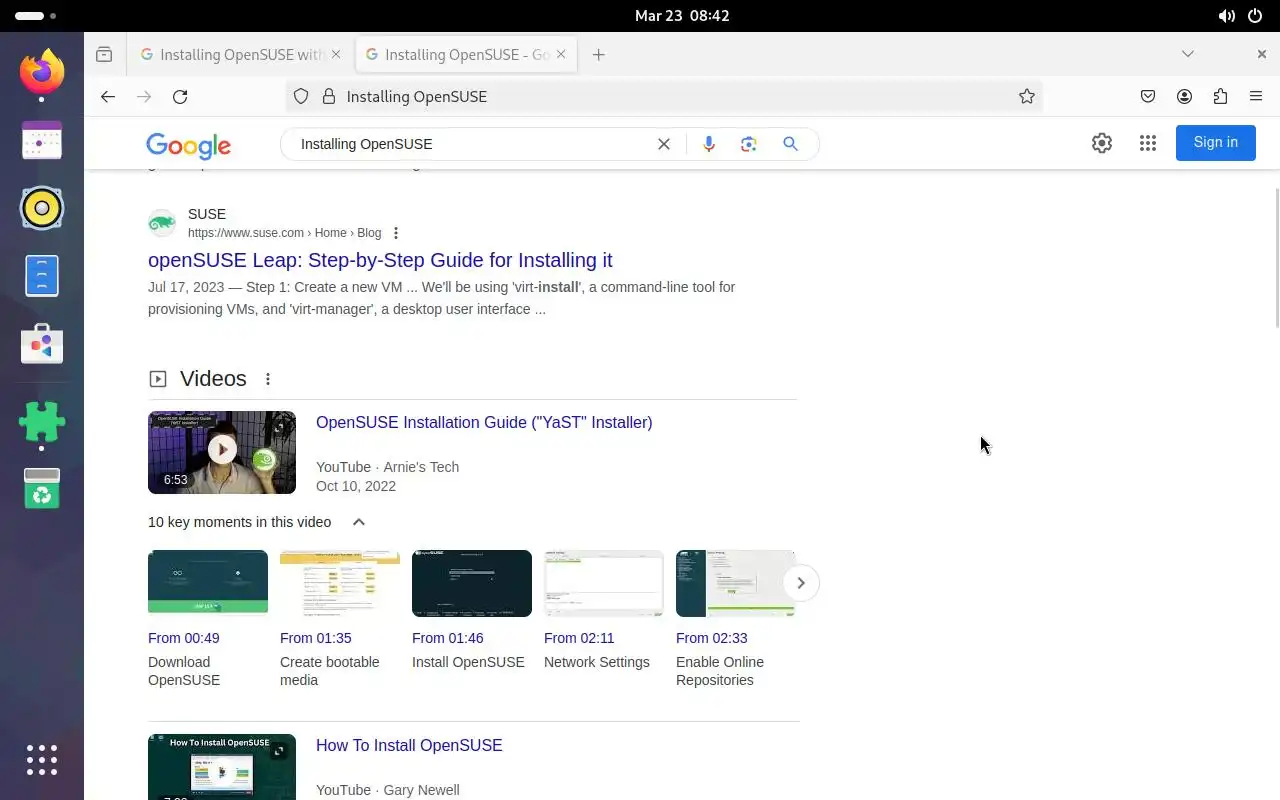The image size is (1280, 800).
Task: Go back to the previous page
Action: point(108,96)
